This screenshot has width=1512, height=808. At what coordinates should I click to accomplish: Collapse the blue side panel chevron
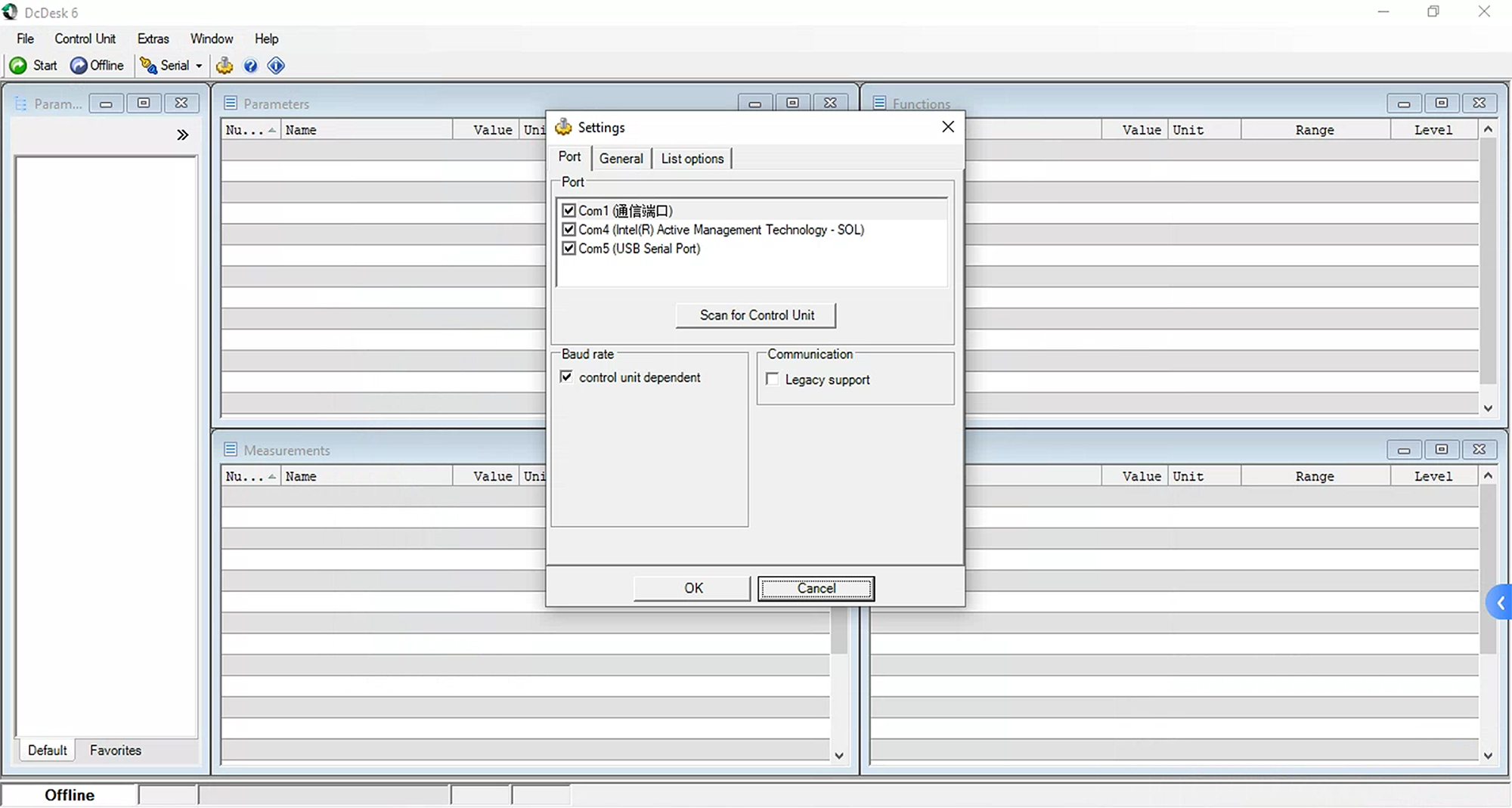pos(1500,602)
